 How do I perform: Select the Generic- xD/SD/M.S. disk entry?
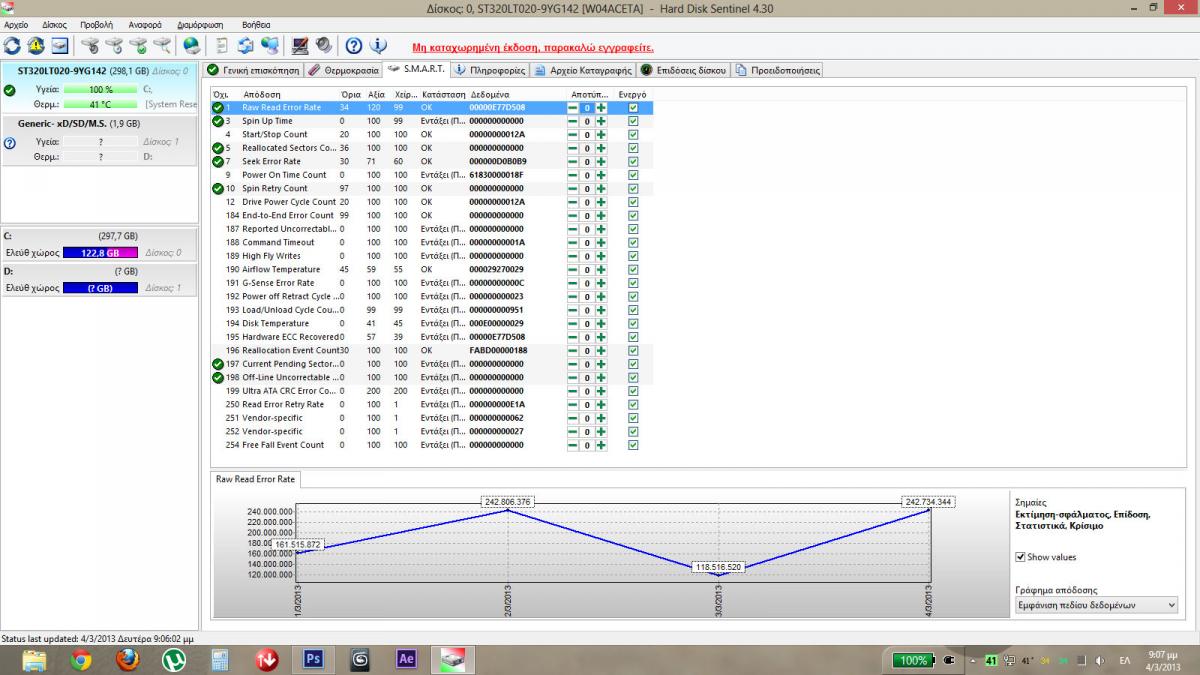pyautogui.click(x=98, y=142)
